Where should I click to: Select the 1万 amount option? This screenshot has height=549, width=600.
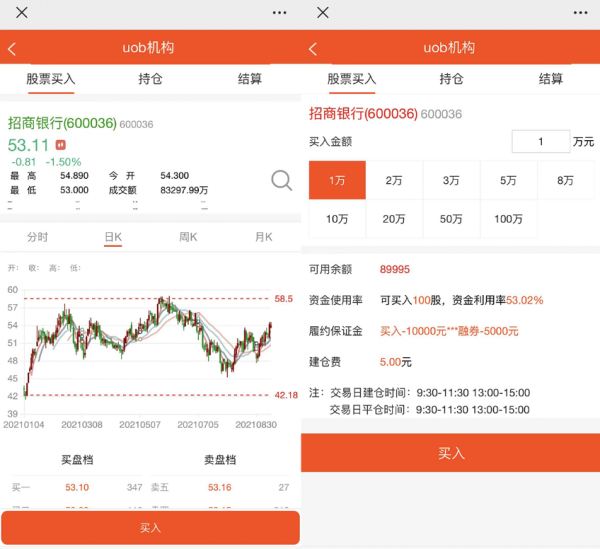pos(338,181)
